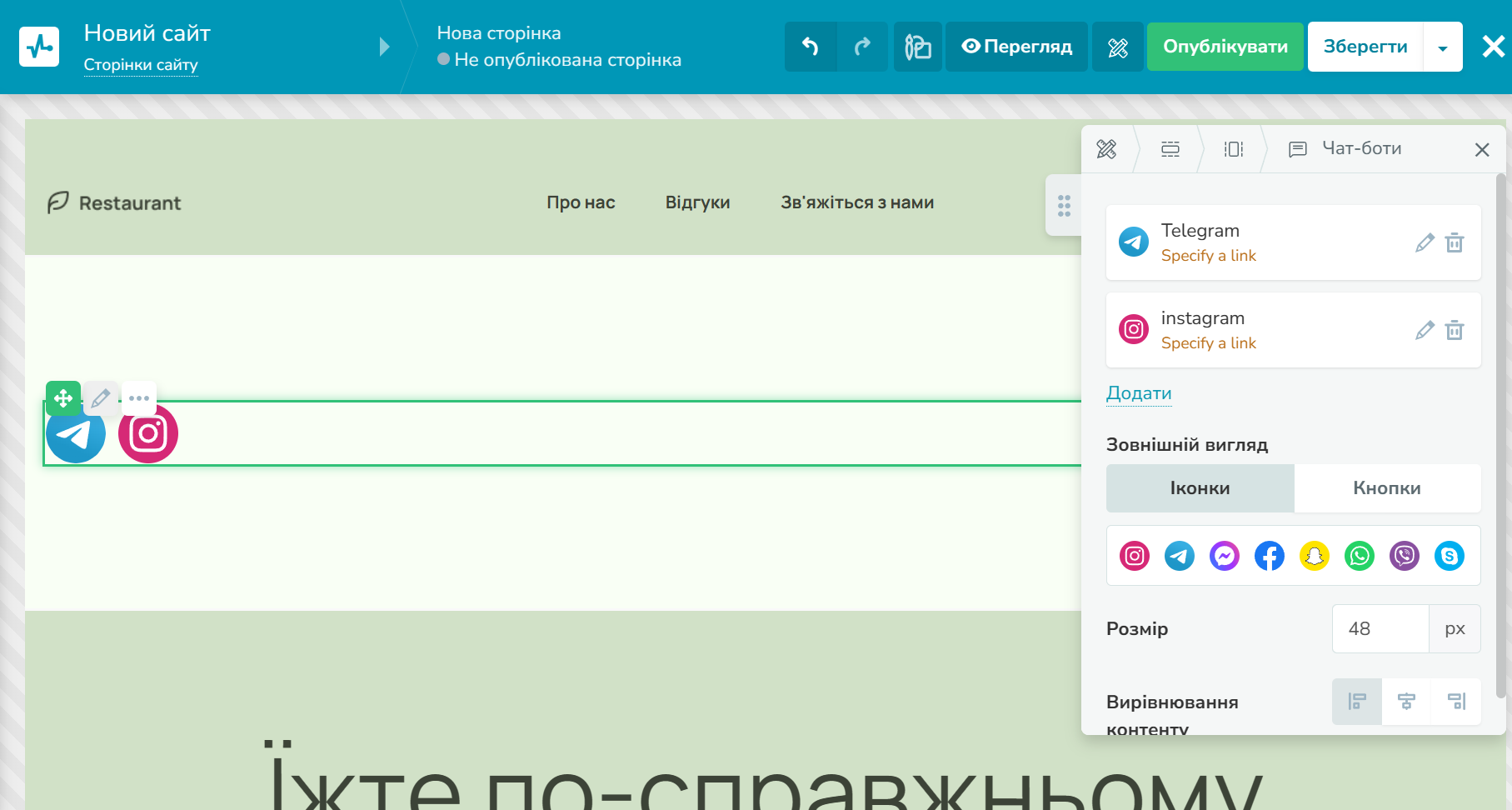Expand the pages arrow next to site name
1512x810 pixels.
point(384,47)
